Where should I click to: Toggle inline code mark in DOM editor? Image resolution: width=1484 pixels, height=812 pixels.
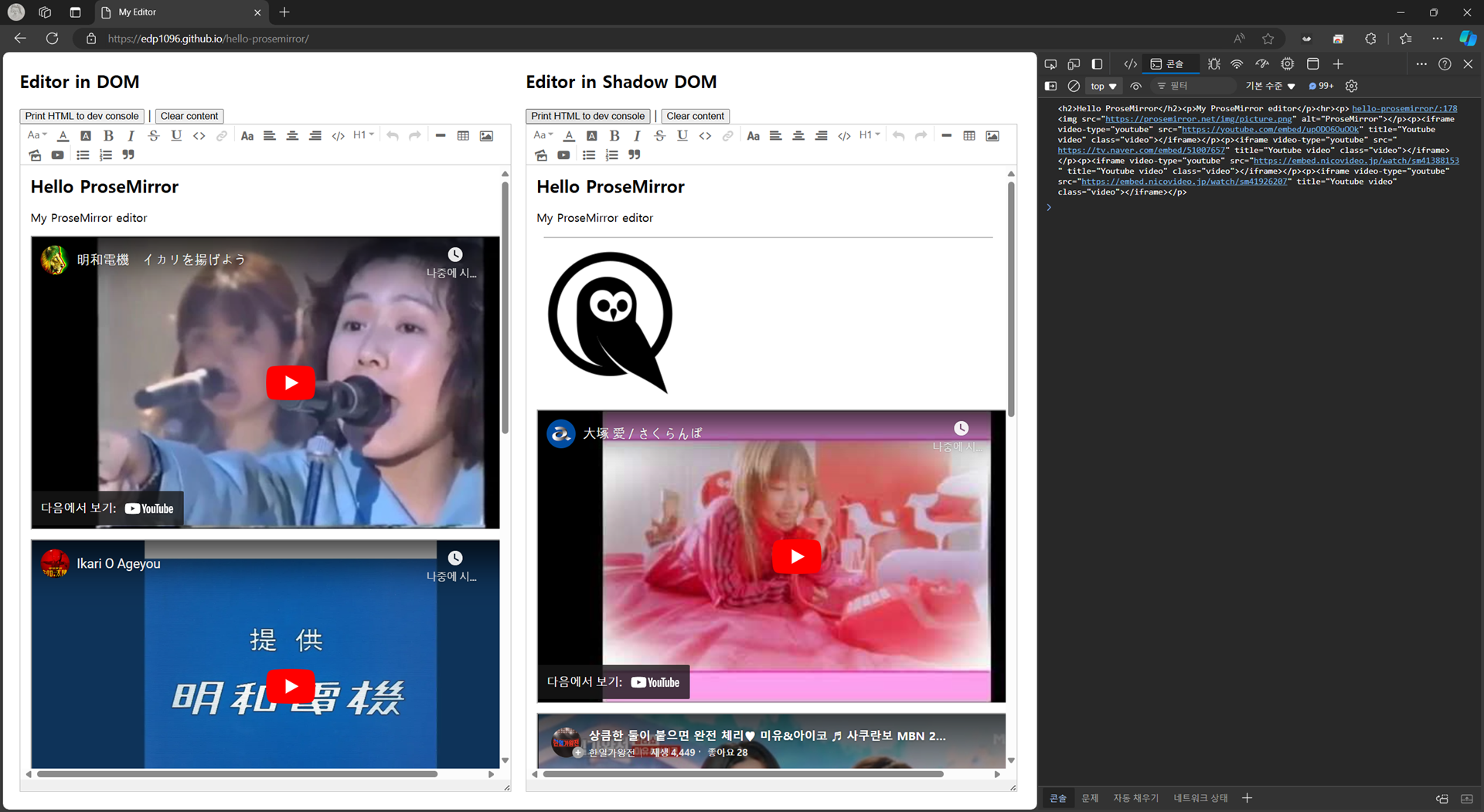point(199,136)
